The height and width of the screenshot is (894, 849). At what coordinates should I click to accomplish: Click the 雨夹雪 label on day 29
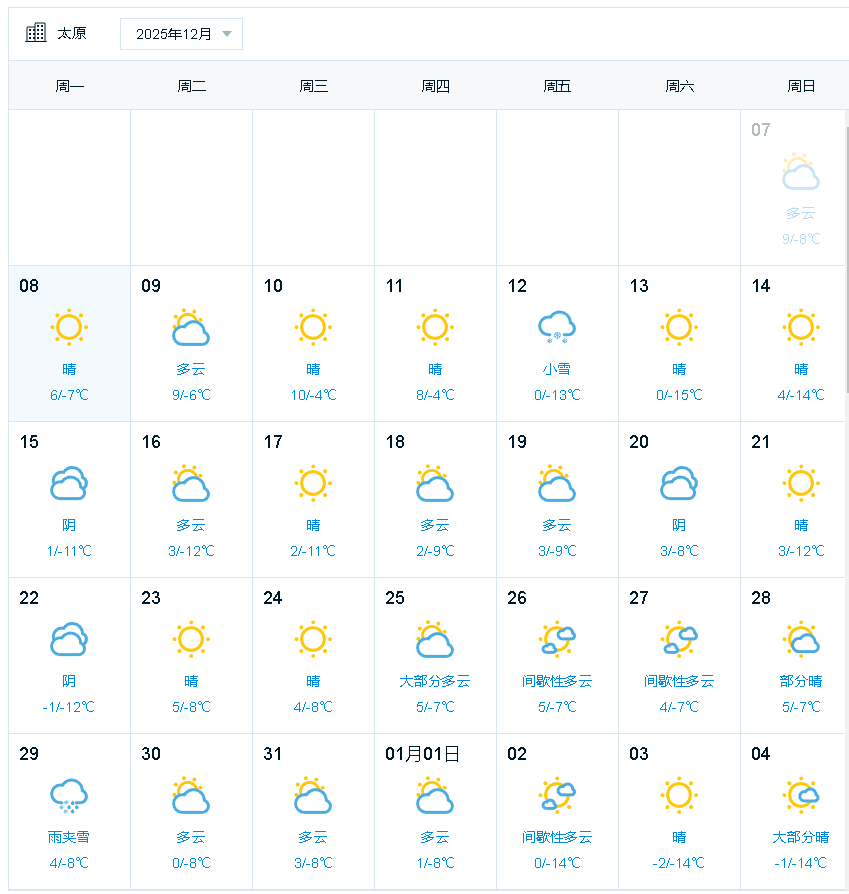[69, 837]
